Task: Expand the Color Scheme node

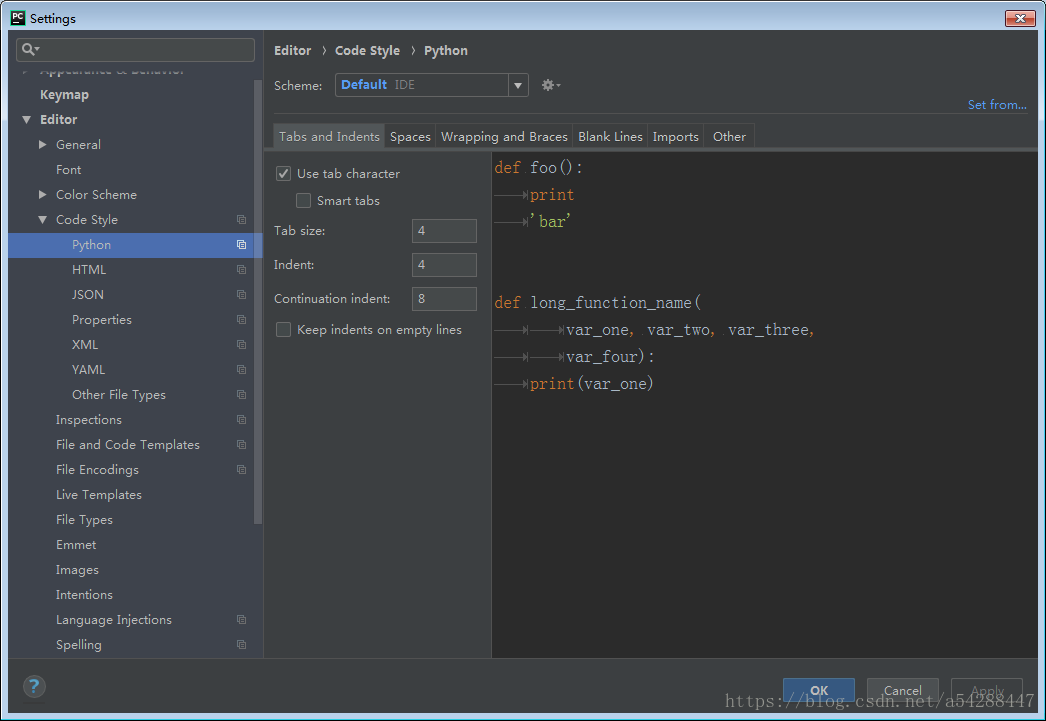Action: (43, 195)
